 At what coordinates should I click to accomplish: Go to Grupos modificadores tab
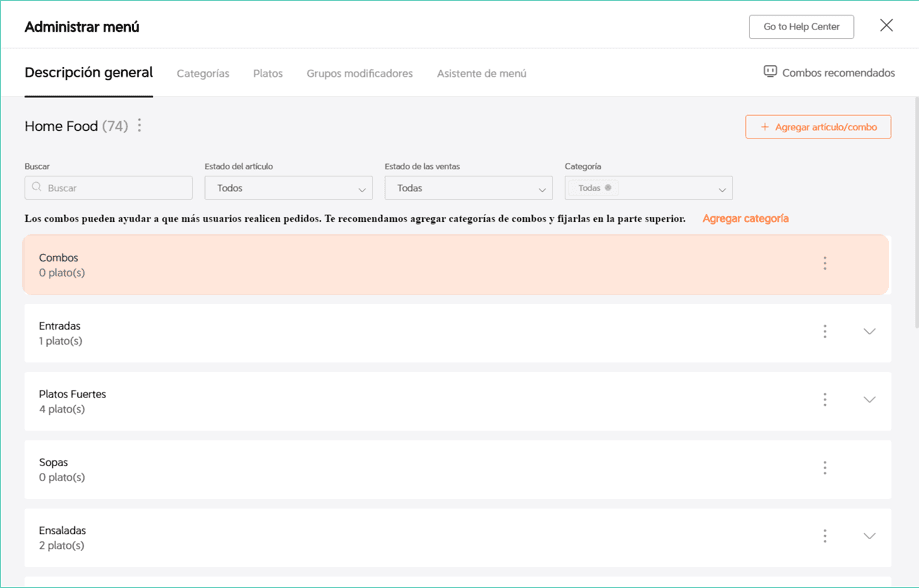359,73
